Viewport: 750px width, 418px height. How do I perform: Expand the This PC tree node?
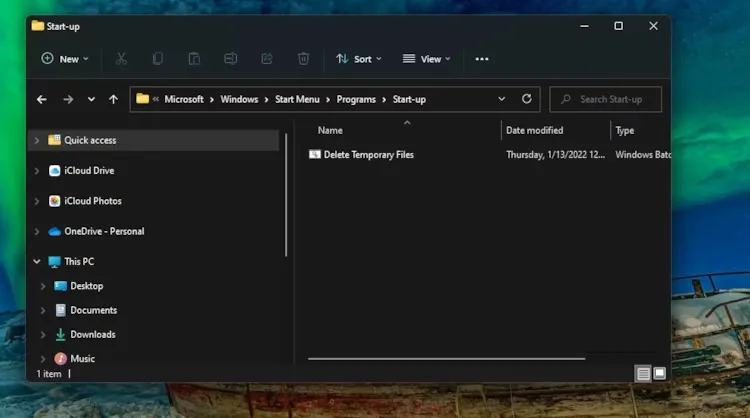[37, 262]
